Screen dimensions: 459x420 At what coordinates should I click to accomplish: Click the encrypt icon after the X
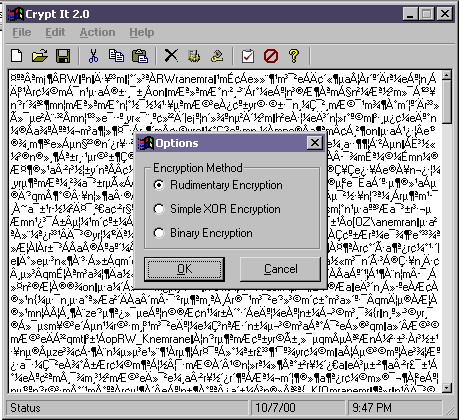coord(194,56)
